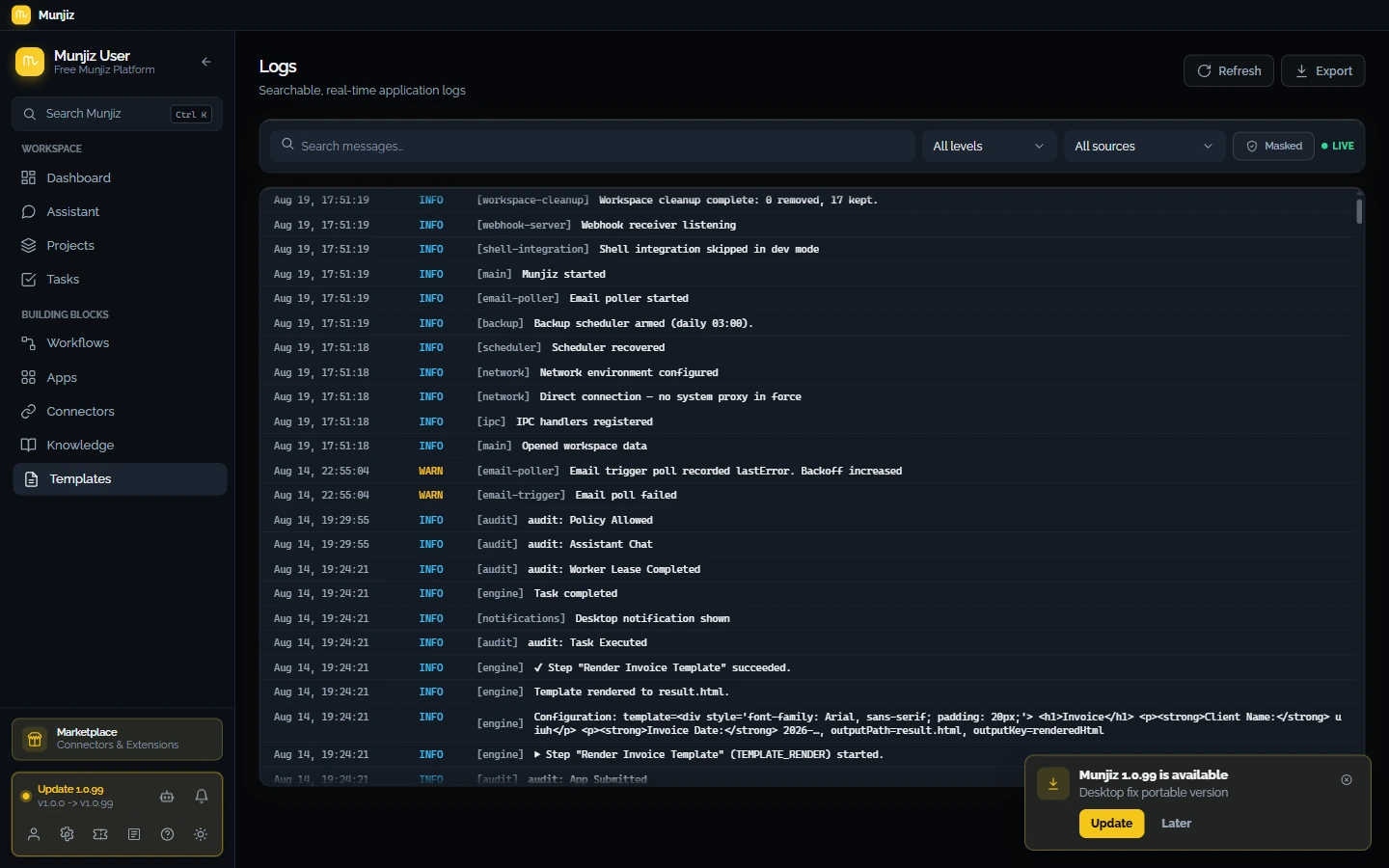Open notifications bell icon
This screenshot has width=1389, height=868.
pos(202,797)
